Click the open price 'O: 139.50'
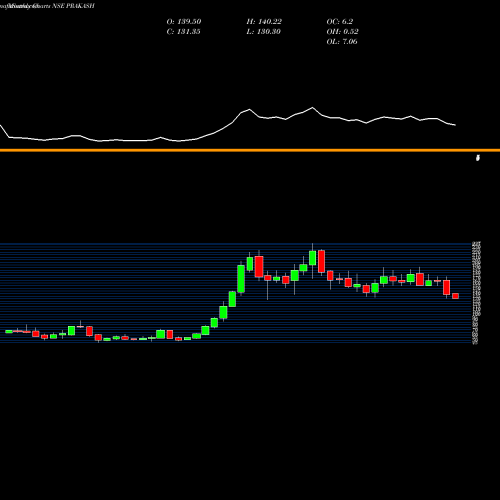This screenshot has width=500, height=500. [184, 21]
